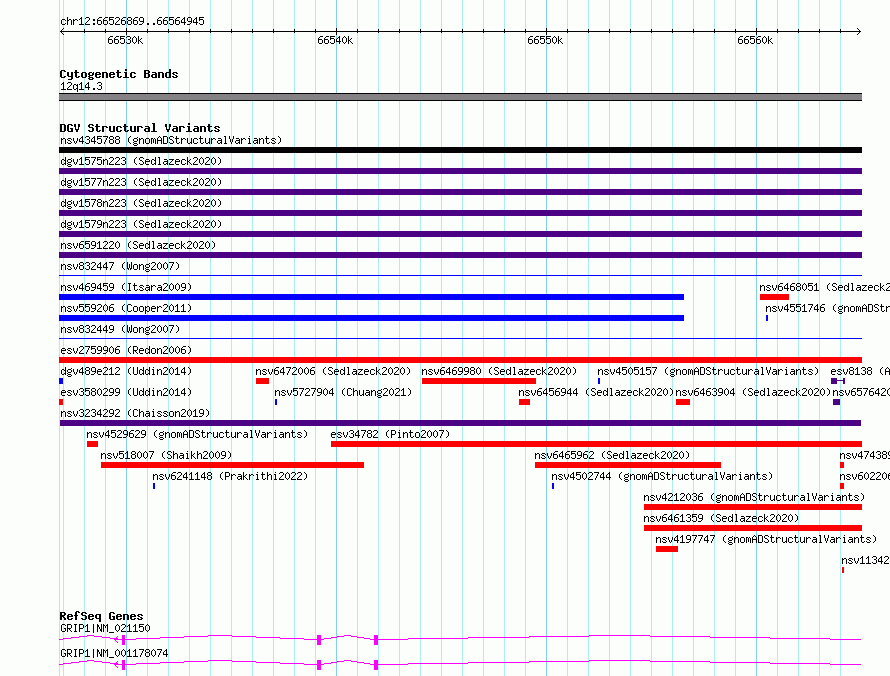Click the nsv4529629 gnomAD red marker

click(x=93, y=444)
